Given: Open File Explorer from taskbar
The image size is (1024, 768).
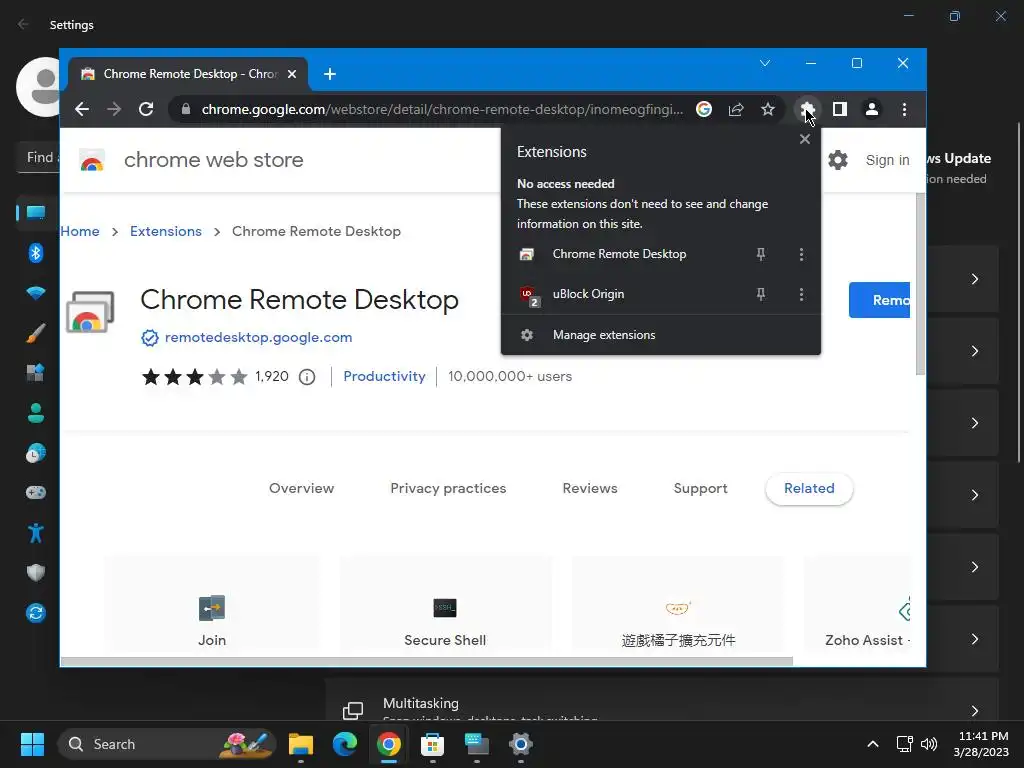Looking at the screenshot, I should point(301,744).
